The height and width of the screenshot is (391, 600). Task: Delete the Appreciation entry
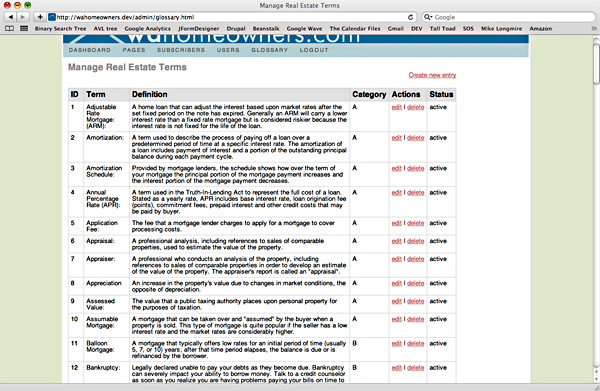pyautogui.click(x=416, y=283)
